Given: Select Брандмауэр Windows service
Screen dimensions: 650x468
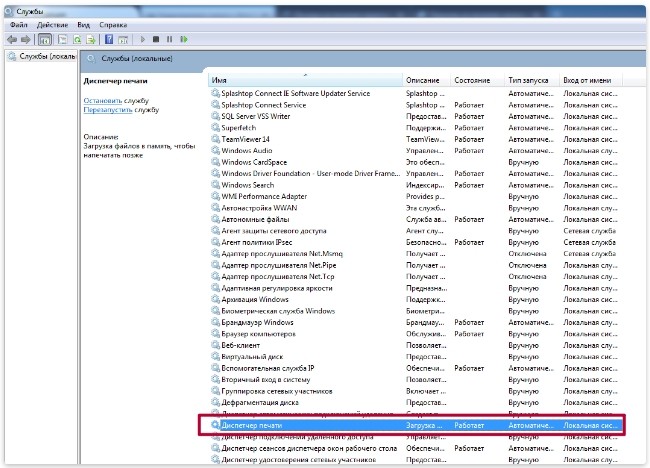Looking at the screenshot, I should click(416, 322).
